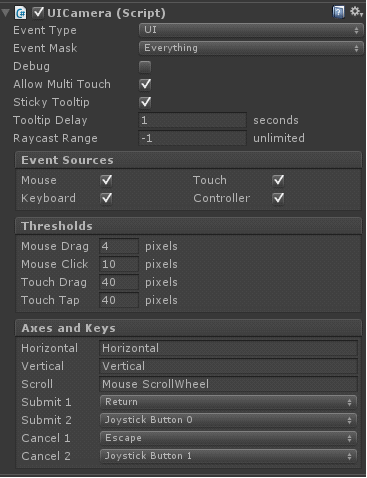Click the Event Sources section header
367x478 pixels.
coord(189,160)
